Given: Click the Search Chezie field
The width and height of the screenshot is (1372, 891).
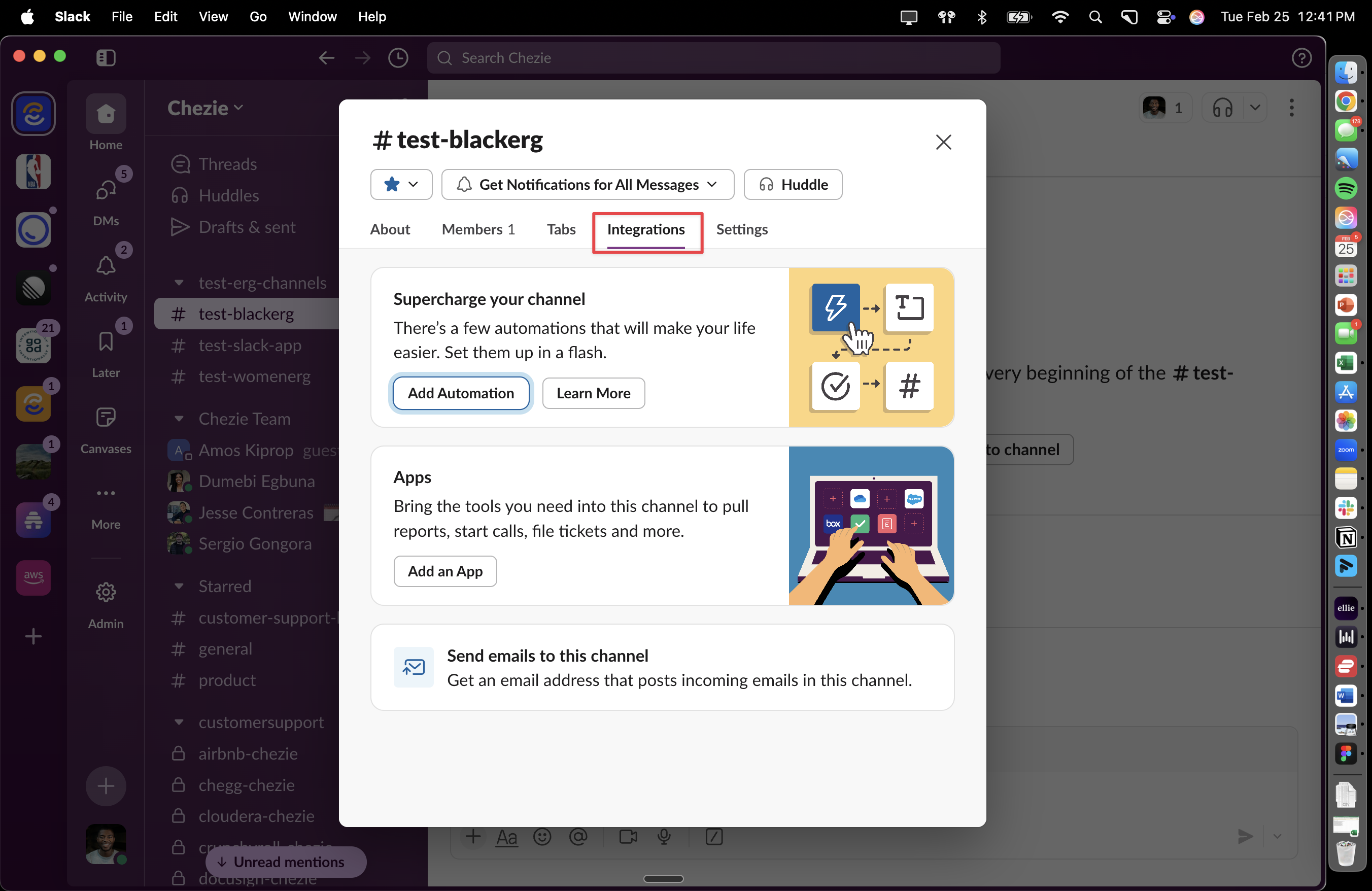Looking at the screenshot, I should (x=713, y=58).
